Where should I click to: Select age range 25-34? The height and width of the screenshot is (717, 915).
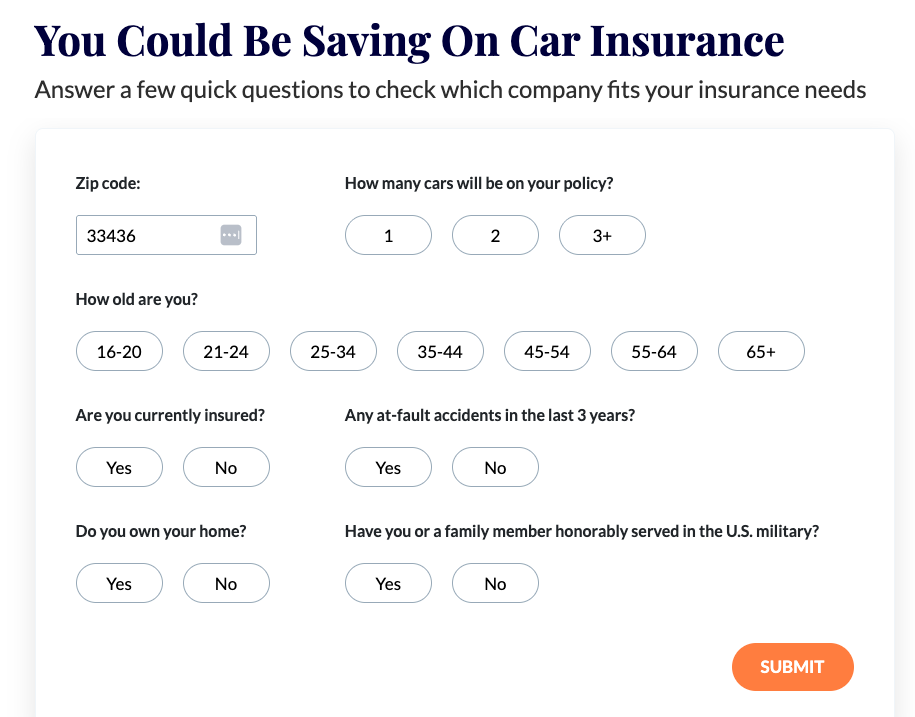(x=333, y=352)
